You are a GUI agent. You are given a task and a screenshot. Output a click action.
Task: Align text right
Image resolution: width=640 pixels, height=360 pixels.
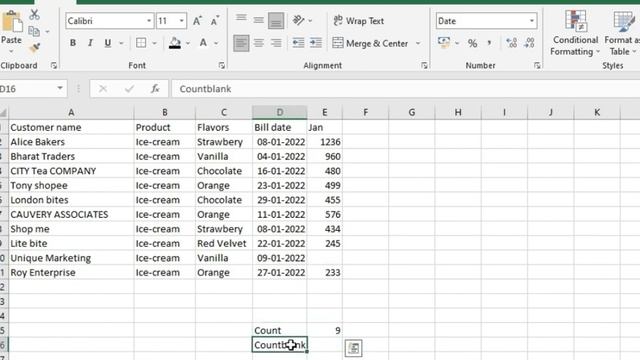(x=276, y=43)
